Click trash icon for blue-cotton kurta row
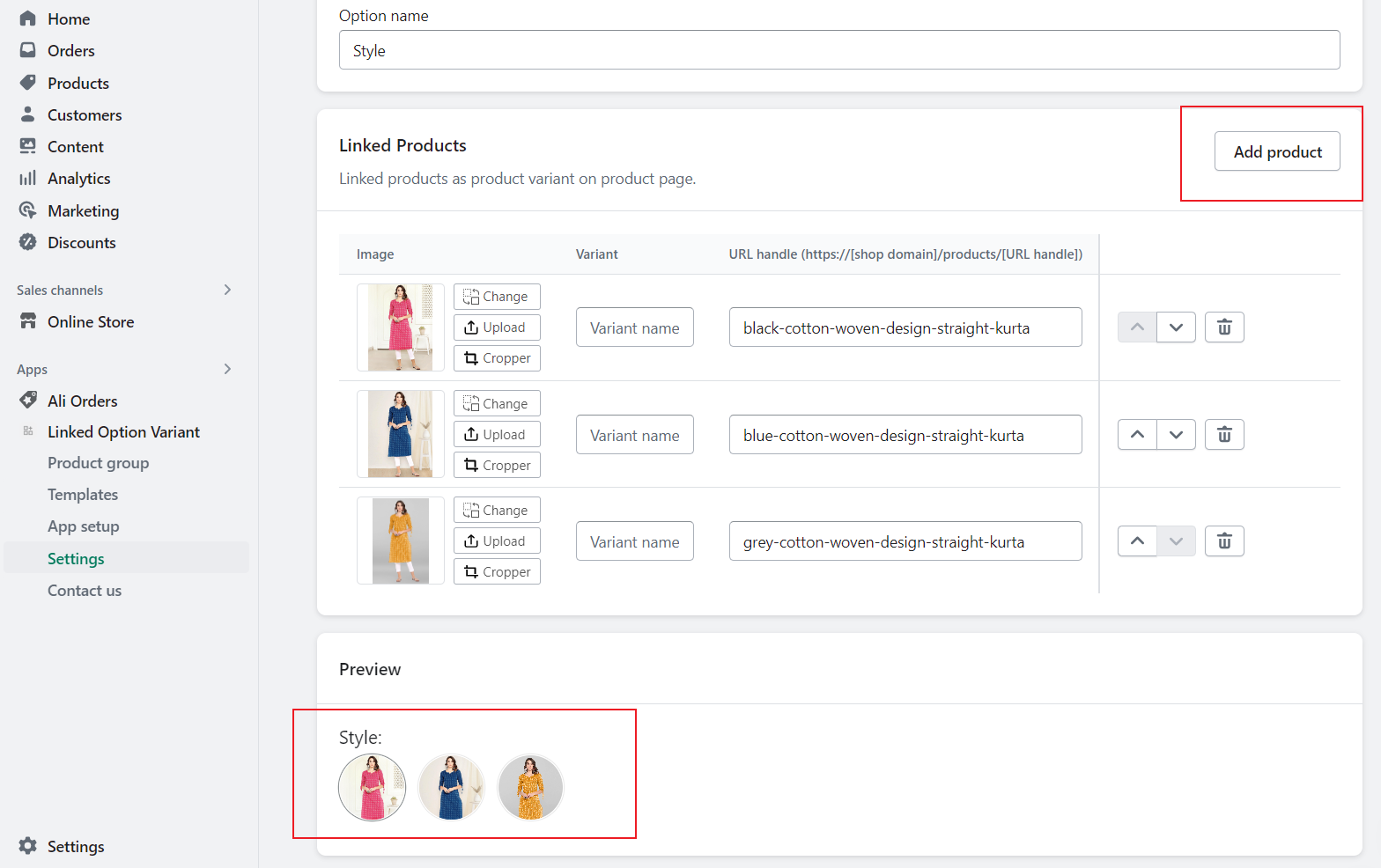 [1223, 435]
